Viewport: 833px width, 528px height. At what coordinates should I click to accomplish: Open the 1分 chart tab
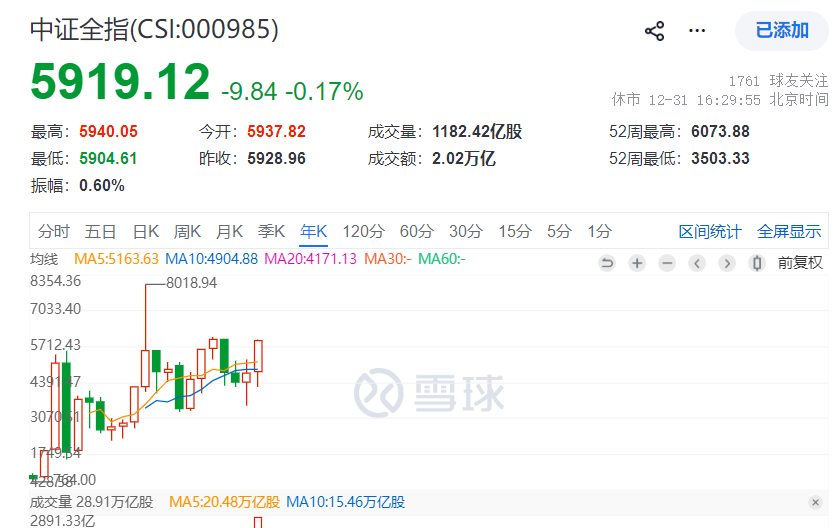pos(599,232)
